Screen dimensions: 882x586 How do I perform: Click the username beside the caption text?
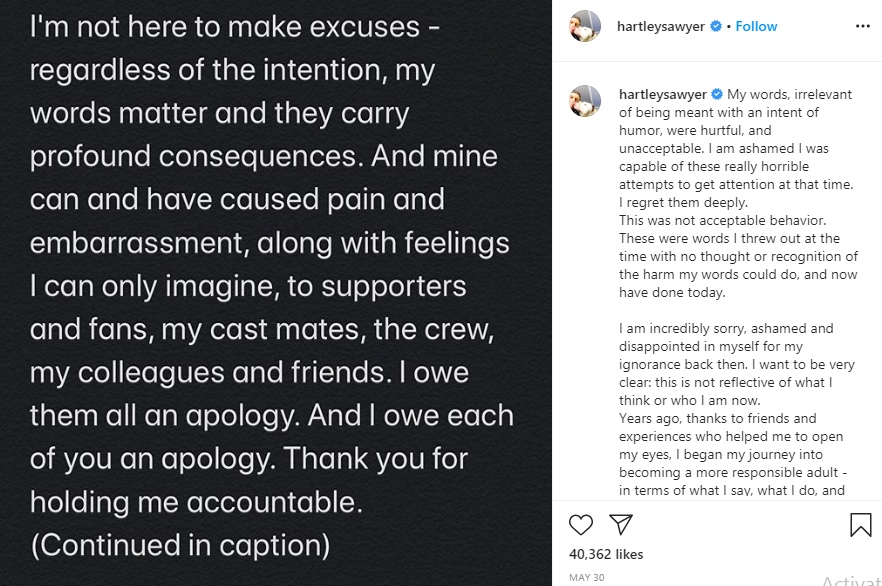[666, 93]
